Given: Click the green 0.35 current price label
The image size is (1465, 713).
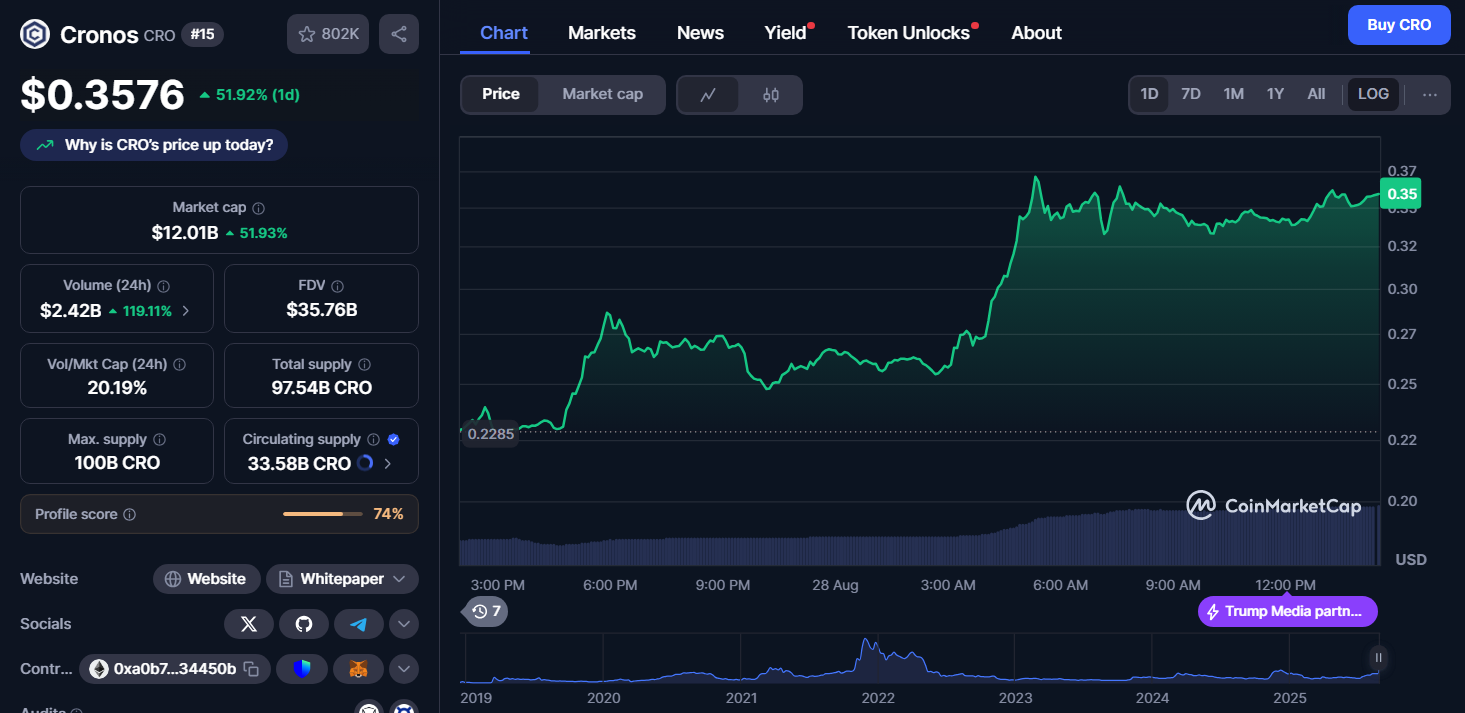Looking at the screenshot, I should [x=1401, y=194].
